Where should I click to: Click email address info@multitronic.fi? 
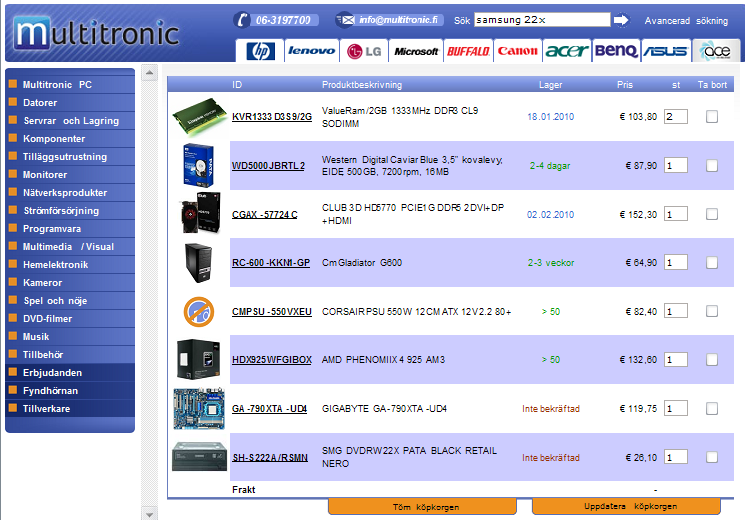(x=398, y=20)
